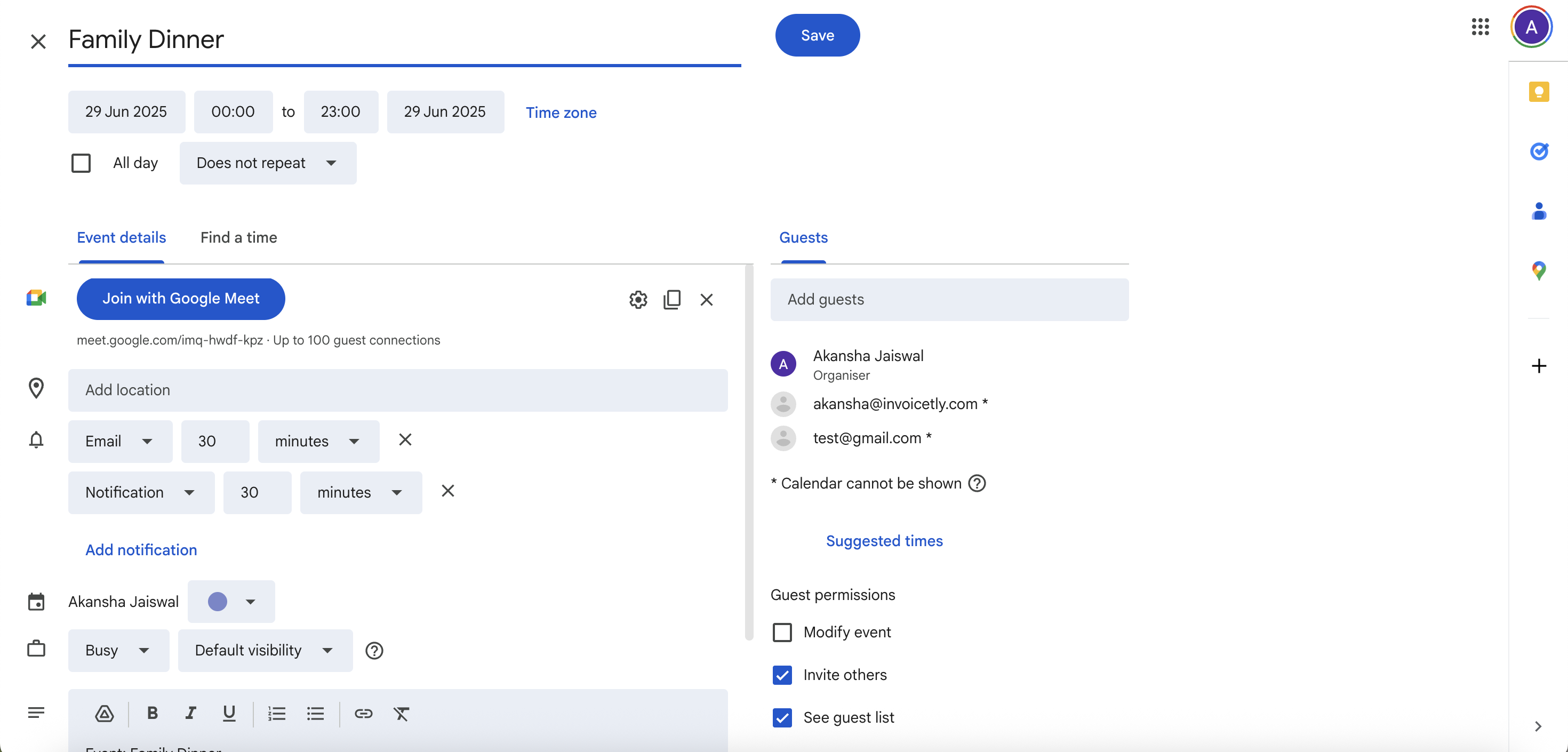Open the start time 00:00 picker
The width and height of the screenshot is (1568, 752).
233,112
